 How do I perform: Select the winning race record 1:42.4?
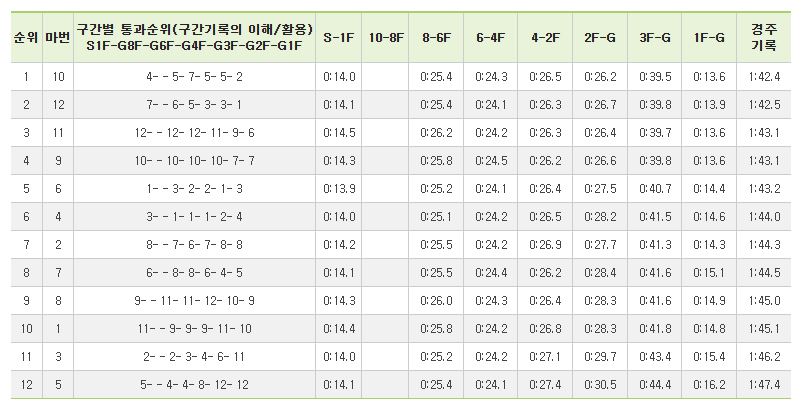(x=765, y=77)
